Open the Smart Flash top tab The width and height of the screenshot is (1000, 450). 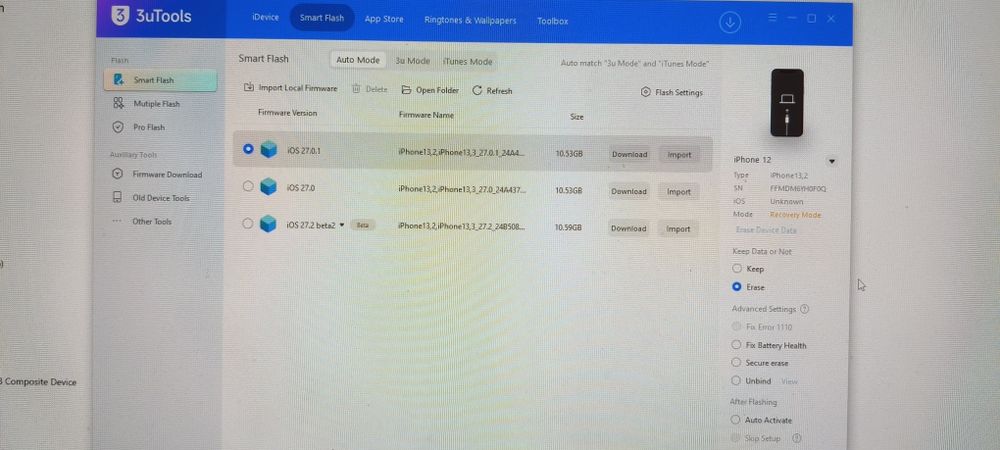[x=322, y=18]
